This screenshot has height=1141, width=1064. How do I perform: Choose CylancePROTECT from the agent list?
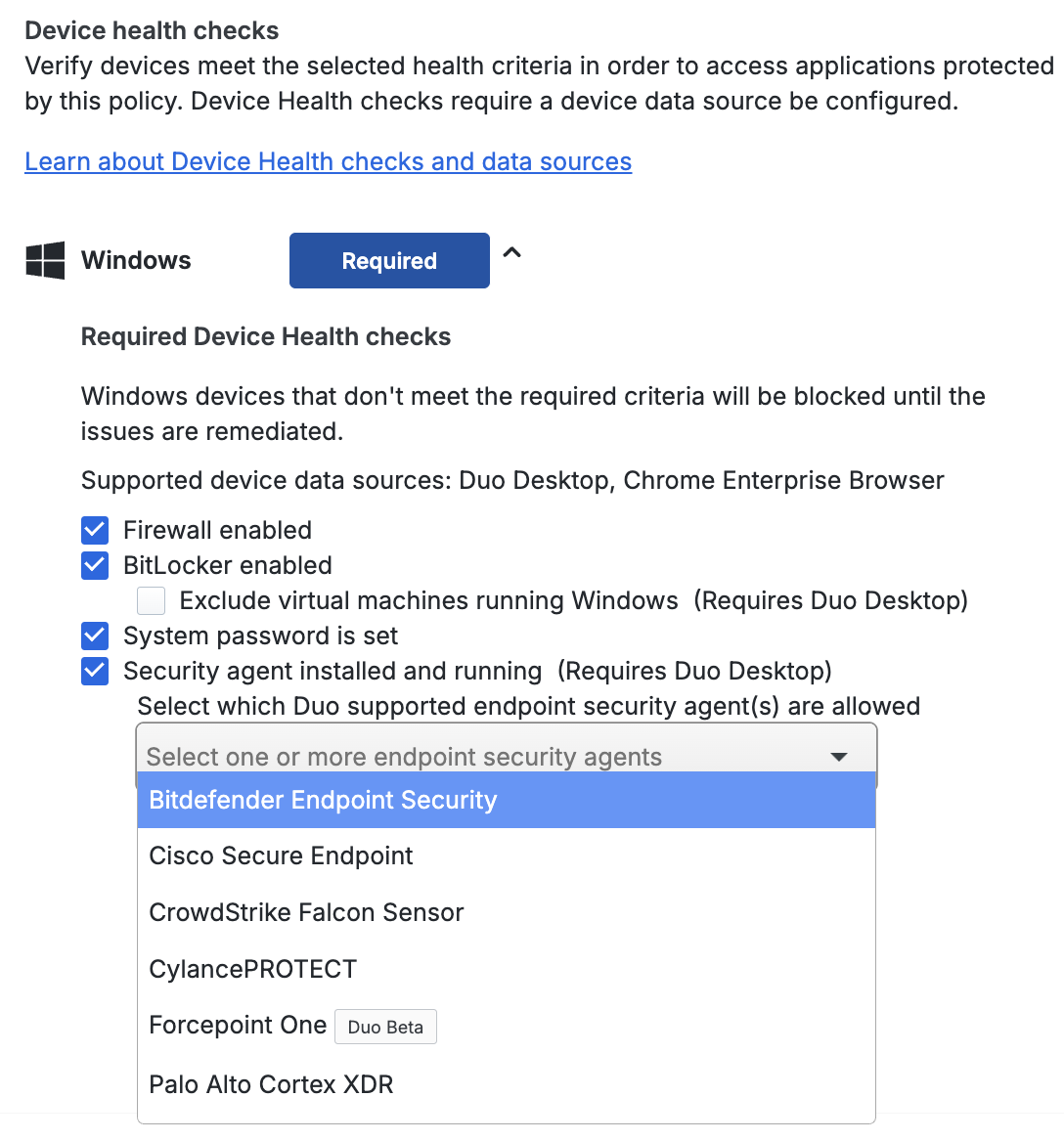point(252,969)
